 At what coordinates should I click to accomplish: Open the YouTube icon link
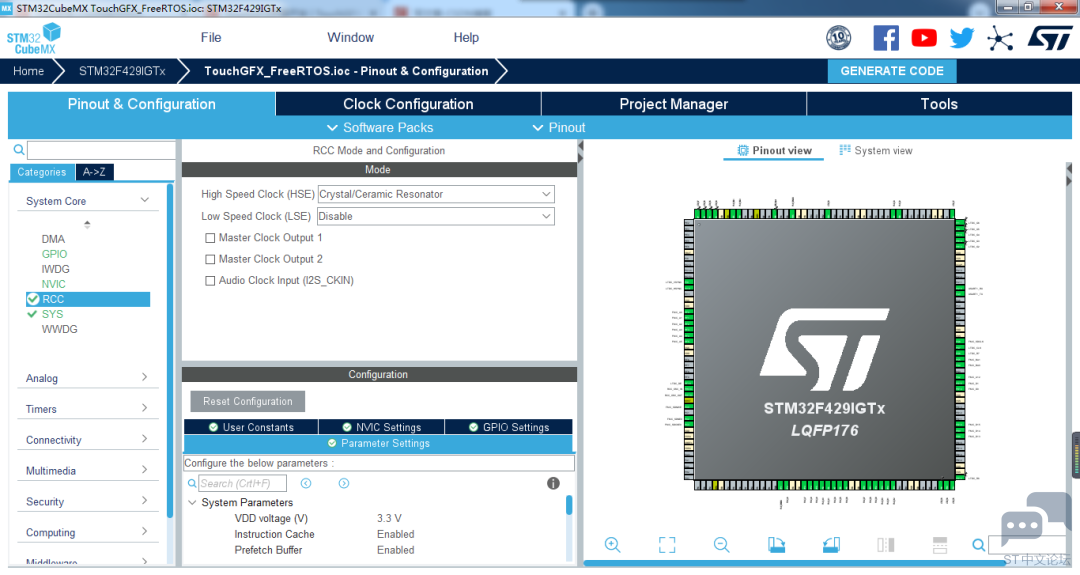tap(924, 38)
